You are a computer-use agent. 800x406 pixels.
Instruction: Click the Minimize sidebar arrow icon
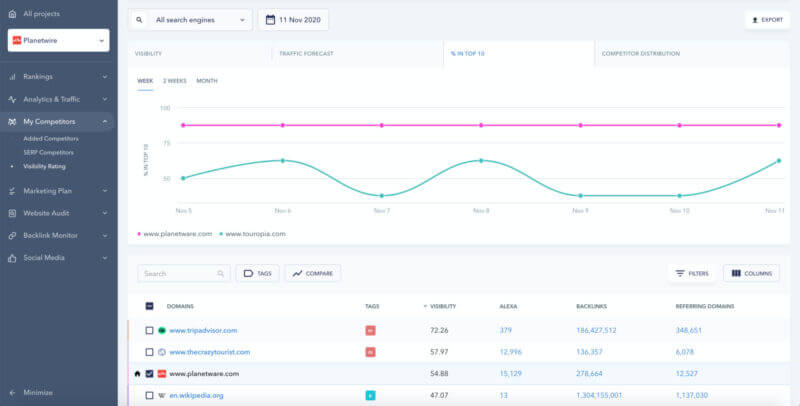coord(12,393)
